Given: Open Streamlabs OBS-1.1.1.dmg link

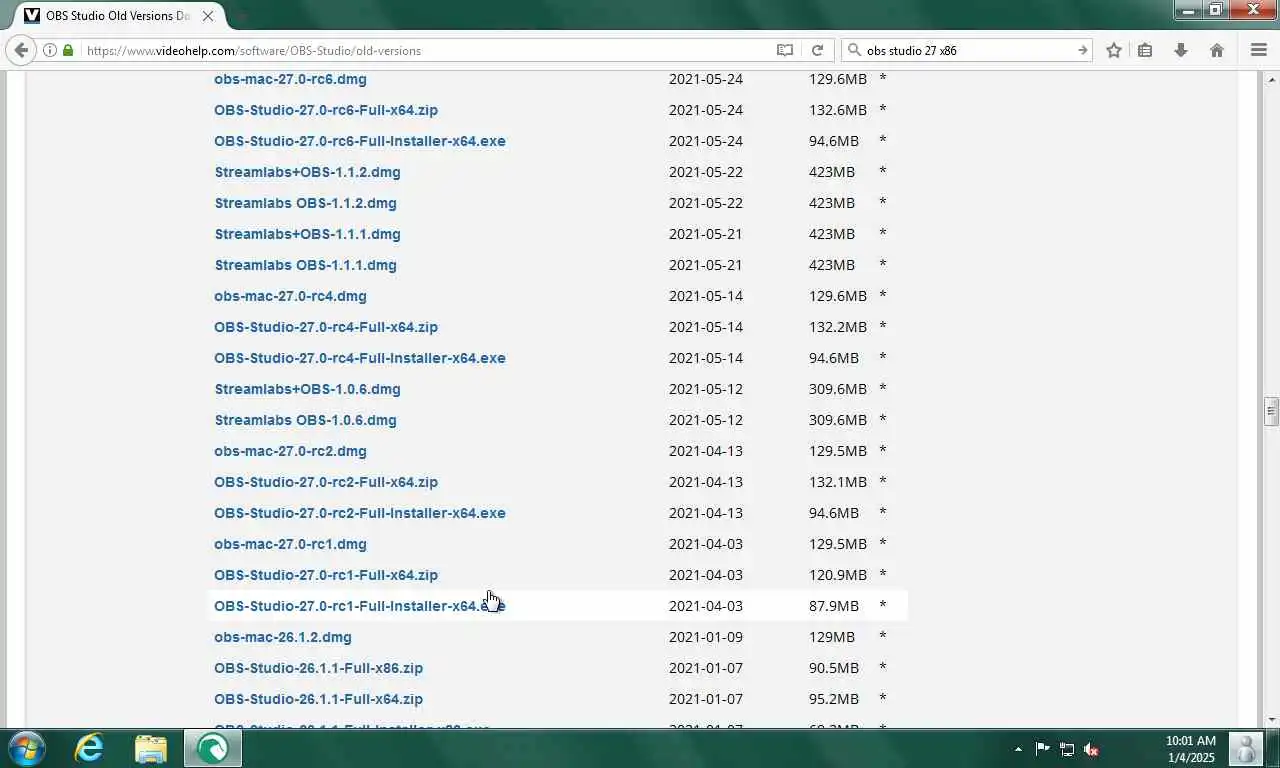Looking at the screenshot, I should point(306,265).
